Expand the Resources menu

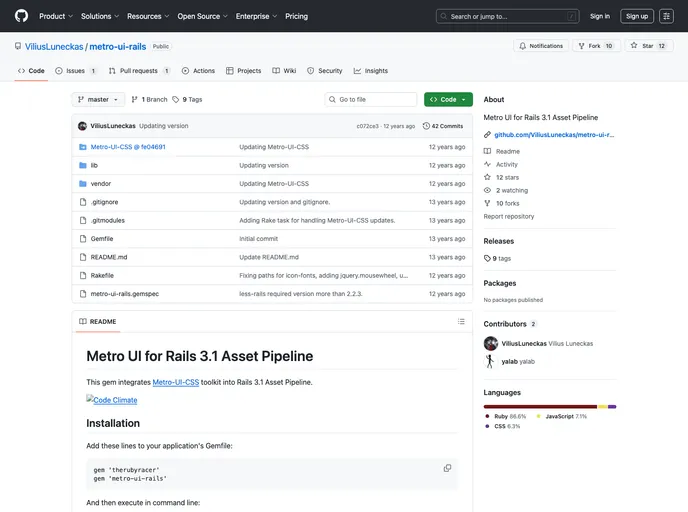tap(148, 16)
